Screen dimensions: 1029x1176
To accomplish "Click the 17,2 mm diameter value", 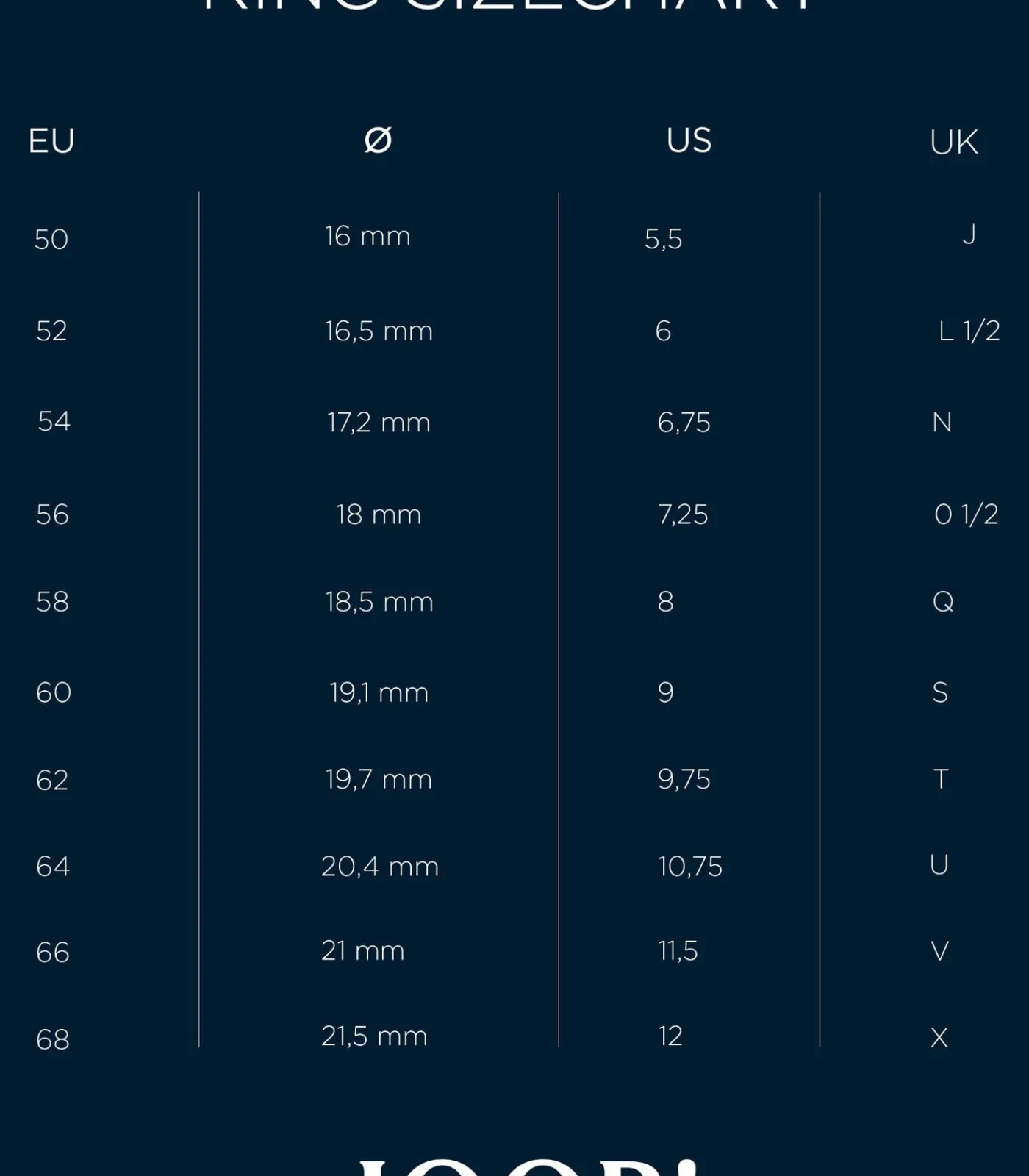I will click(x=379, y=423).
